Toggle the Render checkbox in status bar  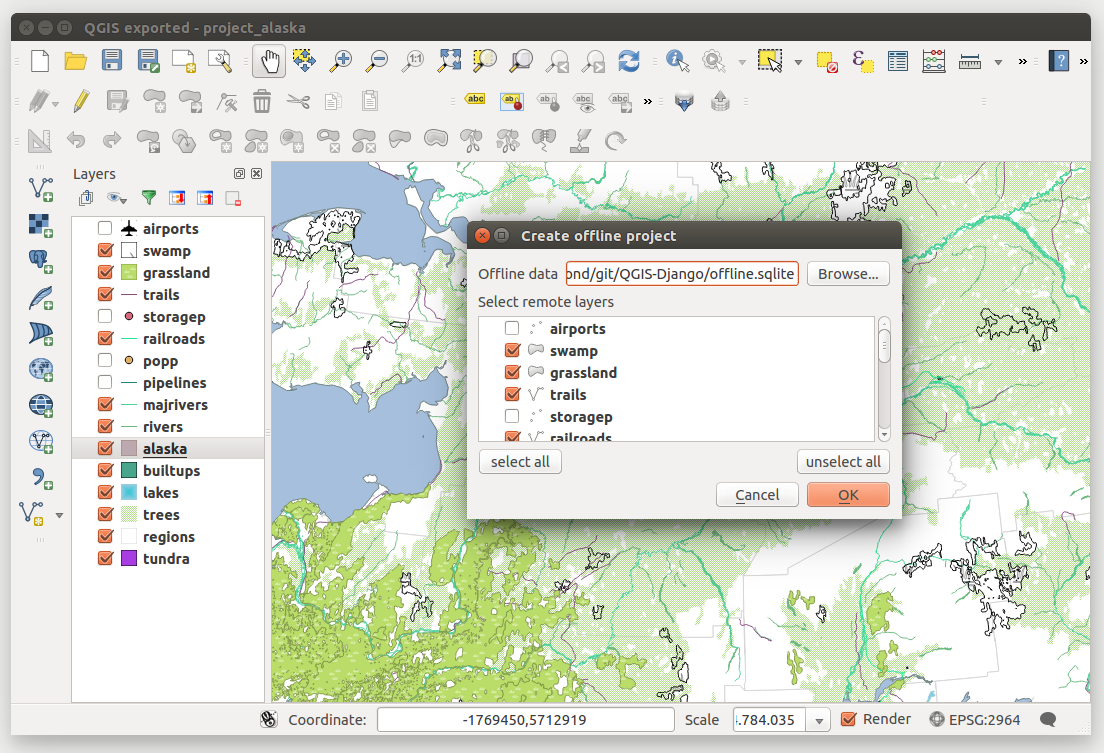849,719
